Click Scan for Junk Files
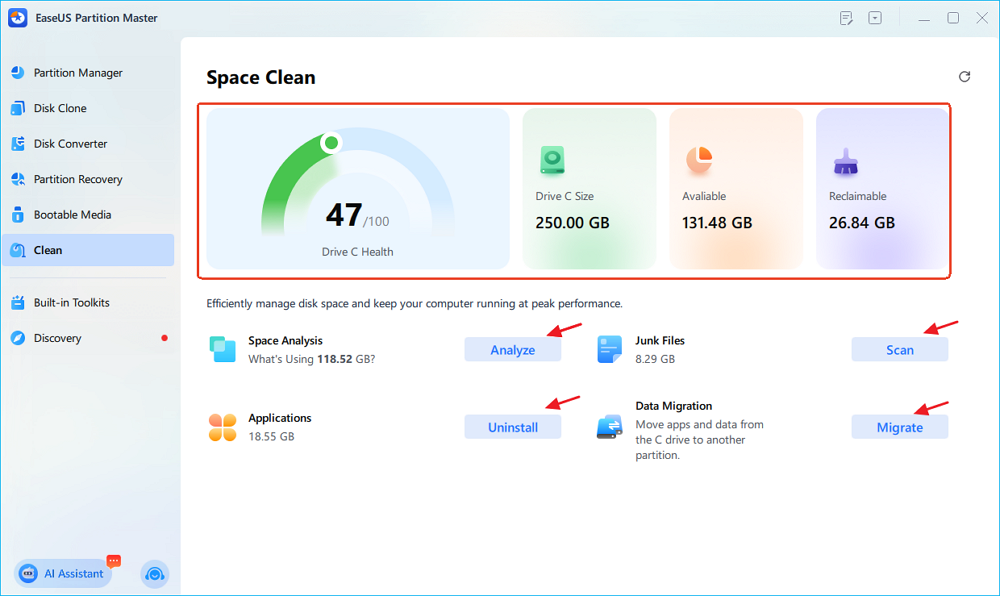Image resolution: width=1000 pixels, height=596 pixels. [899, 349]
